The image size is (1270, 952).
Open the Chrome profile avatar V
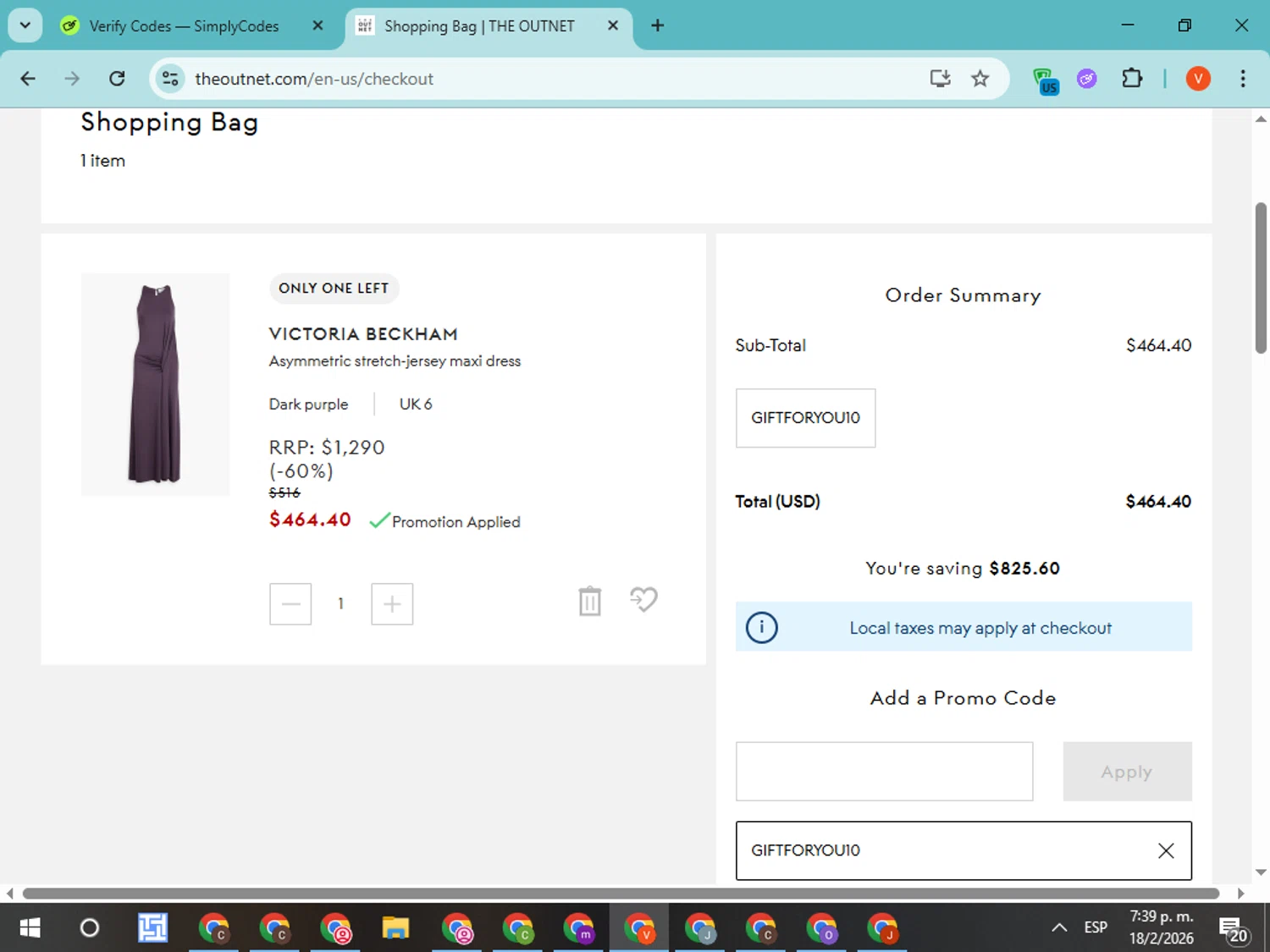click(1197, 79)
